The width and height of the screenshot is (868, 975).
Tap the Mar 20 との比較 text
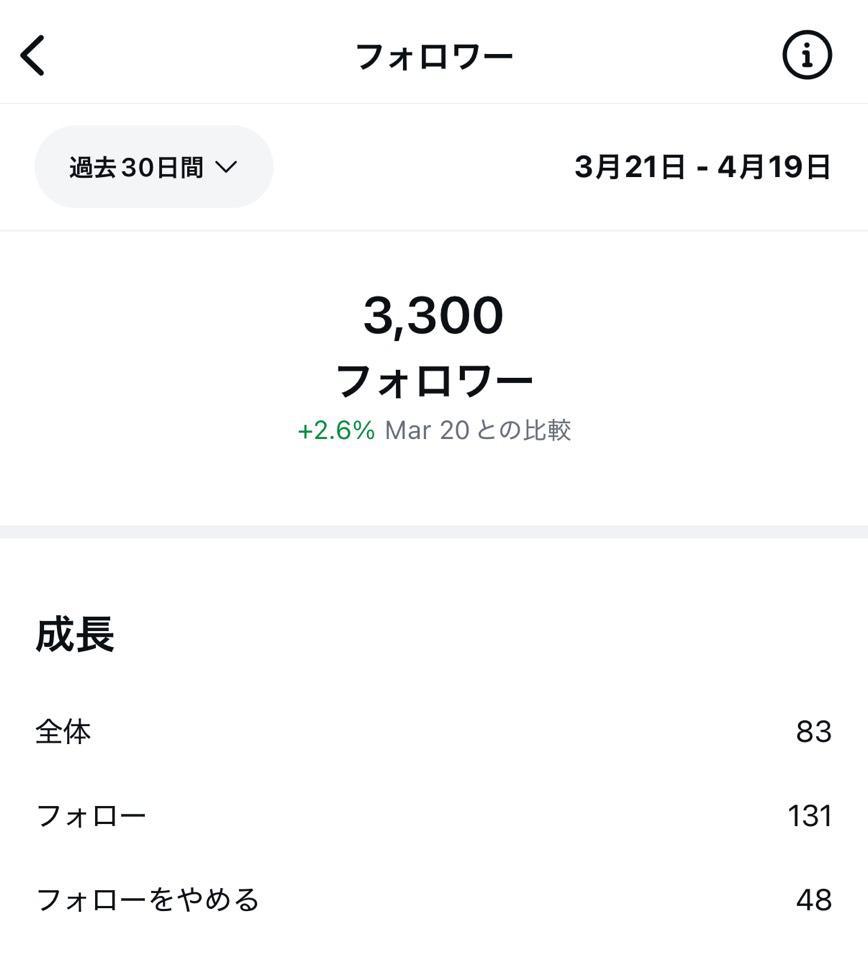(478, 430)
